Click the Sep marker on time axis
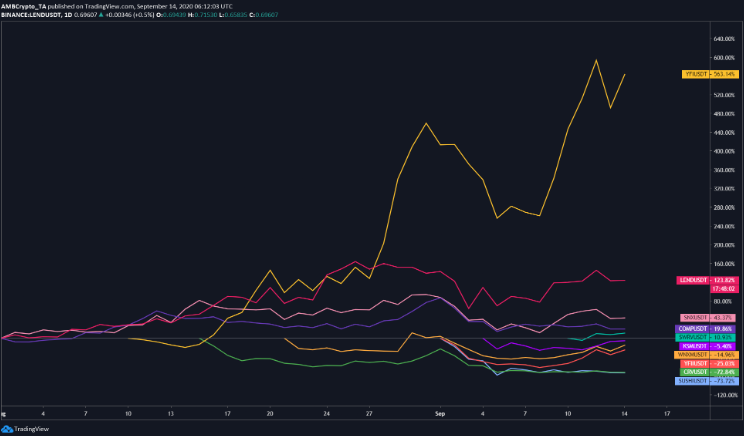 [x=440, y=412]
